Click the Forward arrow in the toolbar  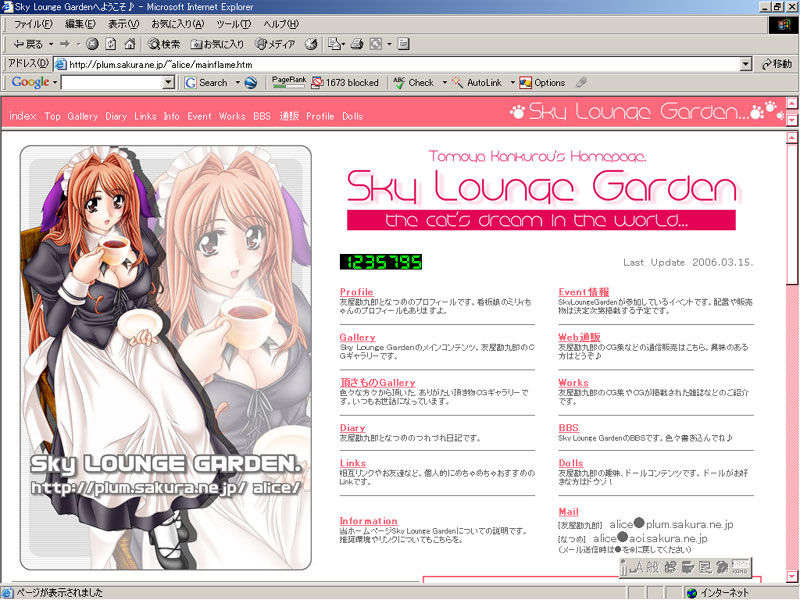(x=64, y=44)
